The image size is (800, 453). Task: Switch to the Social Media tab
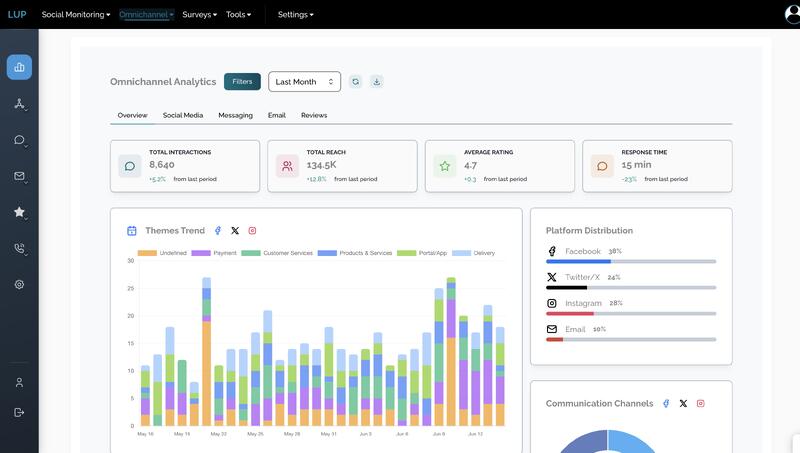click(183, 115)
